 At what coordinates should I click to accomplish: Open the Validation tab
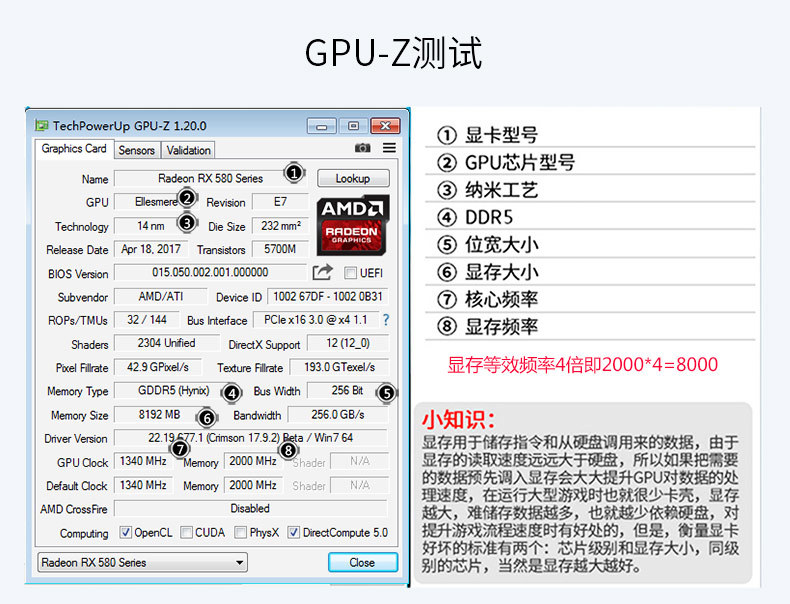click(x=188, y=150)
